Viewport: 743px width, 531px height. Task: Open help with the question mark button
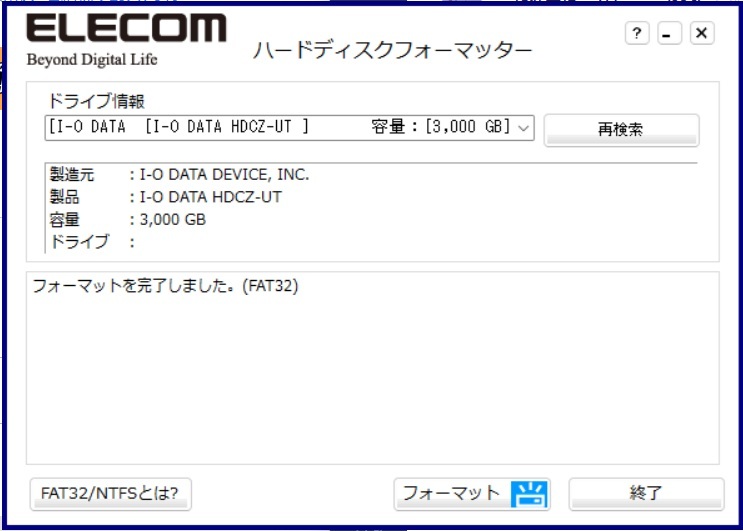637,33
